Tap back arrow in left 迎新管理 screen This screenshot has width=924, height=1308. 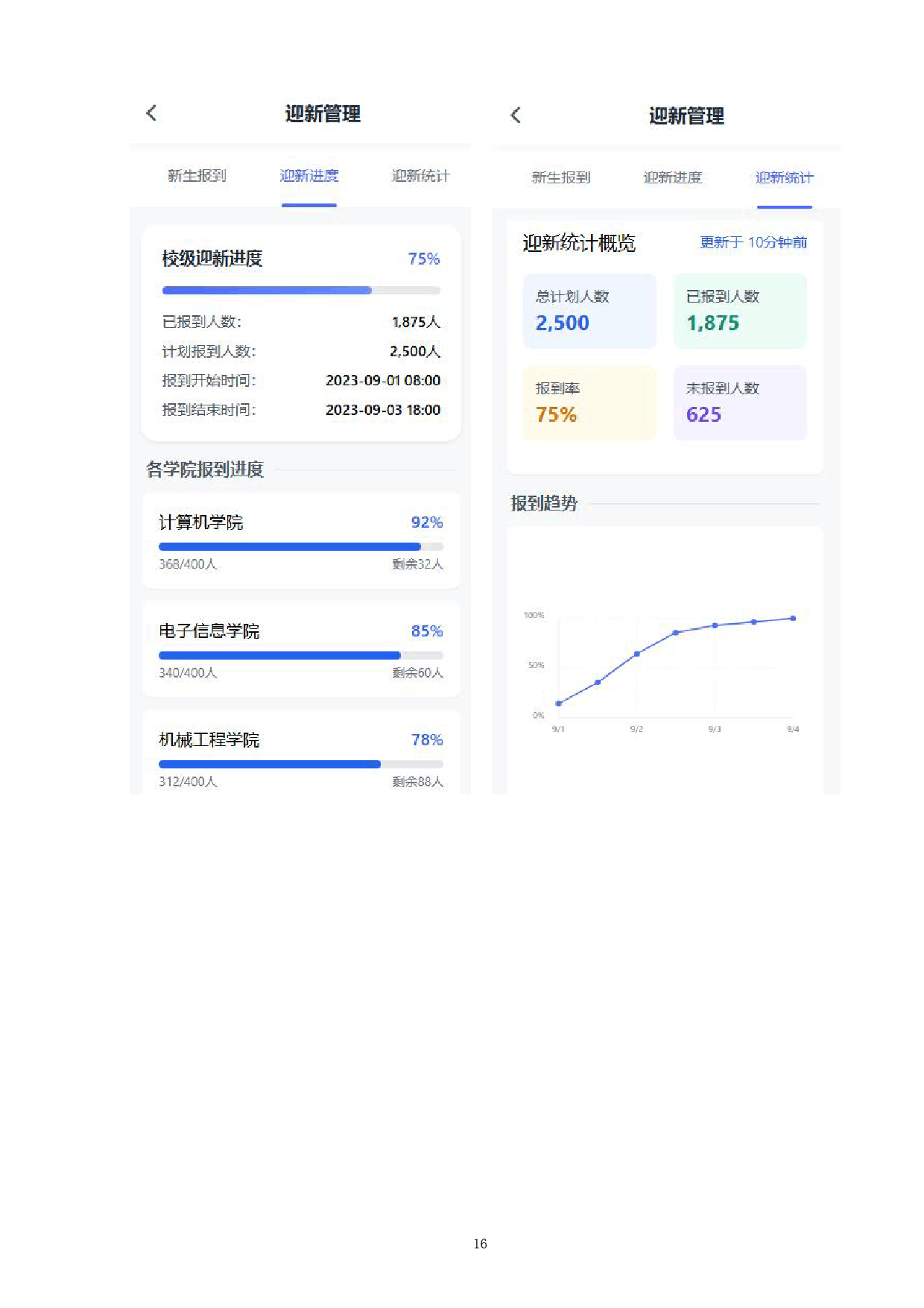point(151,113)
